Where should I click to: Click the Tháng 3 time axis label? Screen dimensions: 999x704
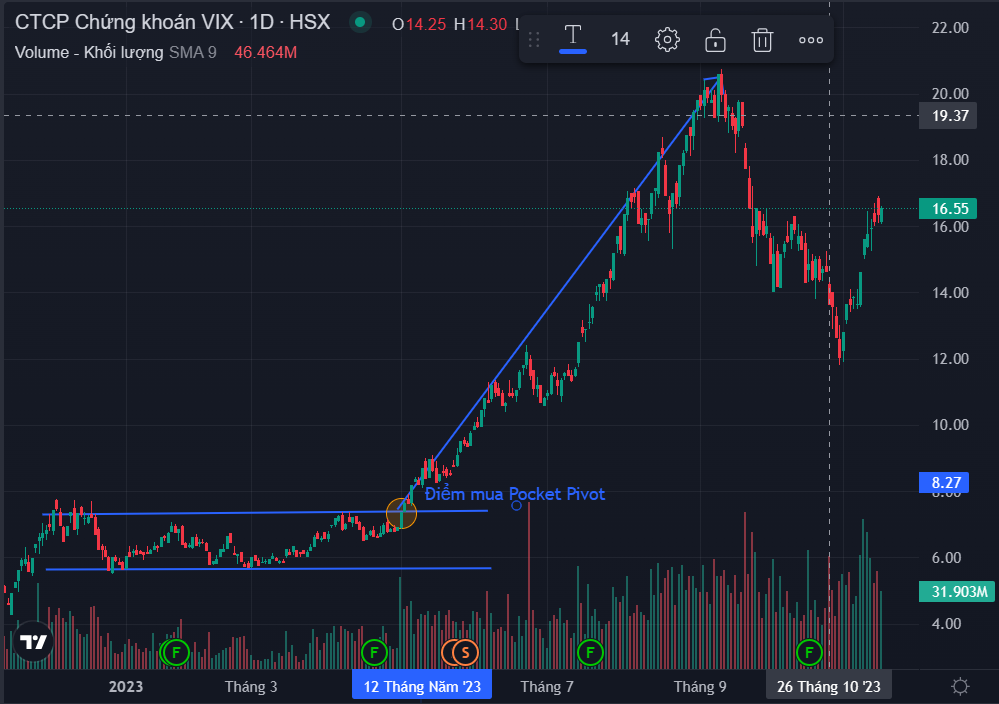tap(251, 687)
